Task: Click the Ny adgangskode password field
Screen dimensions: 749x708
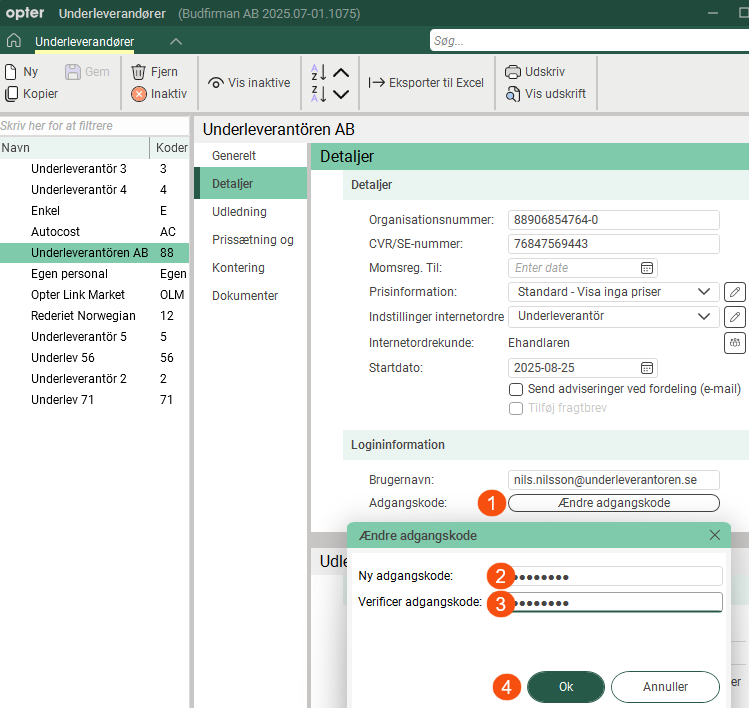Action: [615, 576]
